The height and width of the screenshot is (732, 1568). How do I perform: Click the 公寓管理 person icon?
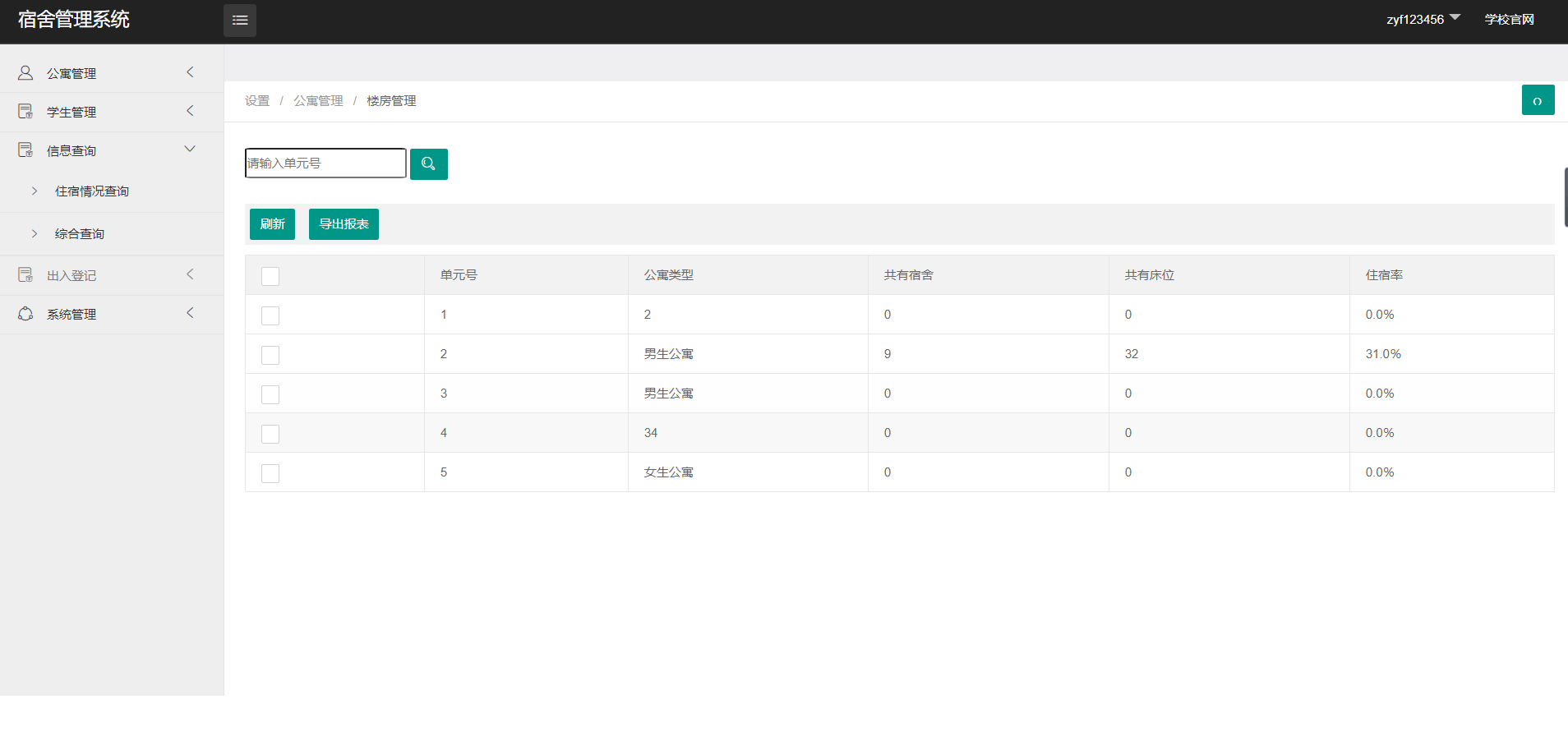pyautogui.click(x=25, y=73)
